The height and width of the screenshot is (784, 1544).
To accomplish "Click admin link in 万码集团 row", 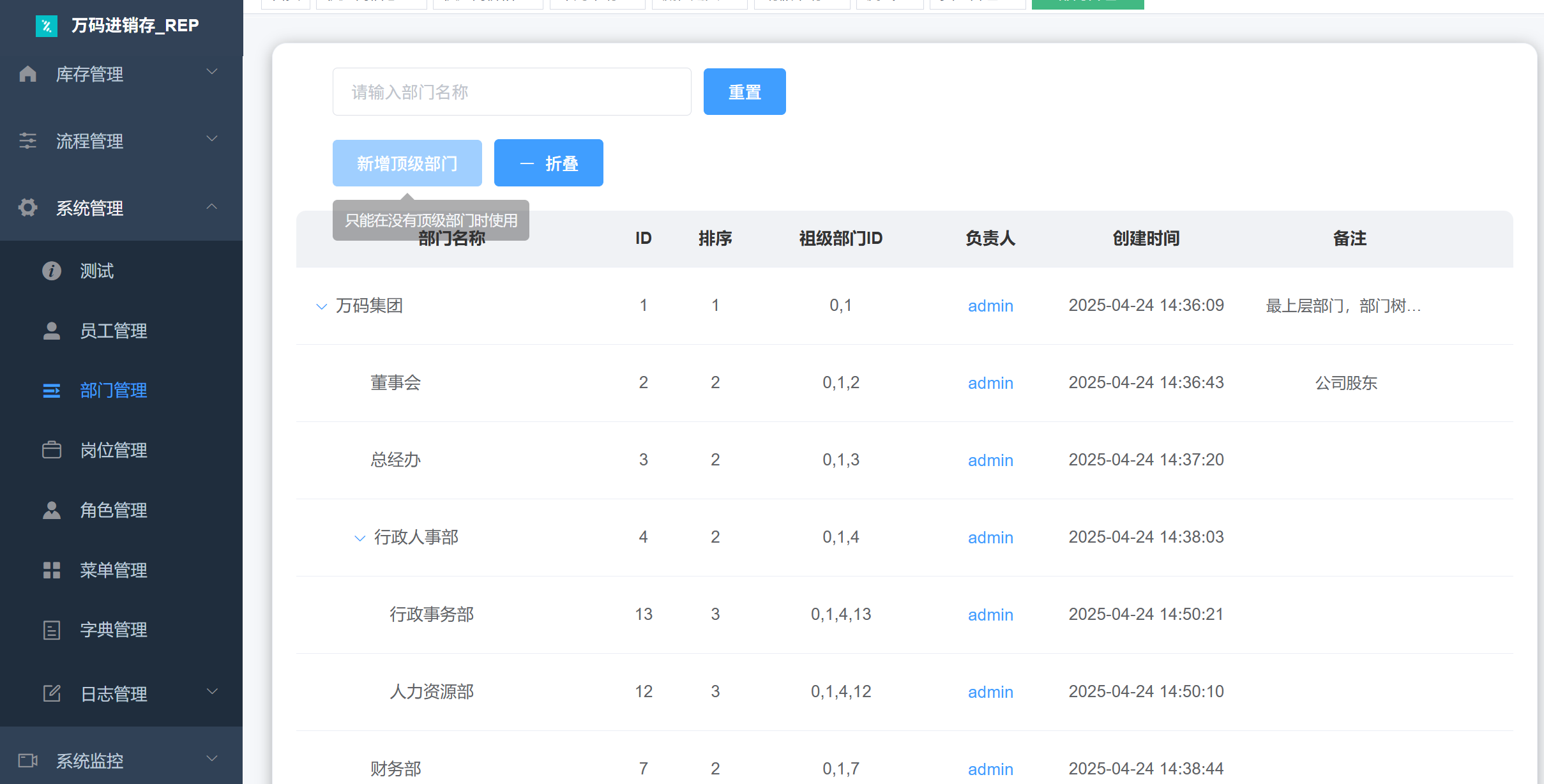I will pos(990,306).
